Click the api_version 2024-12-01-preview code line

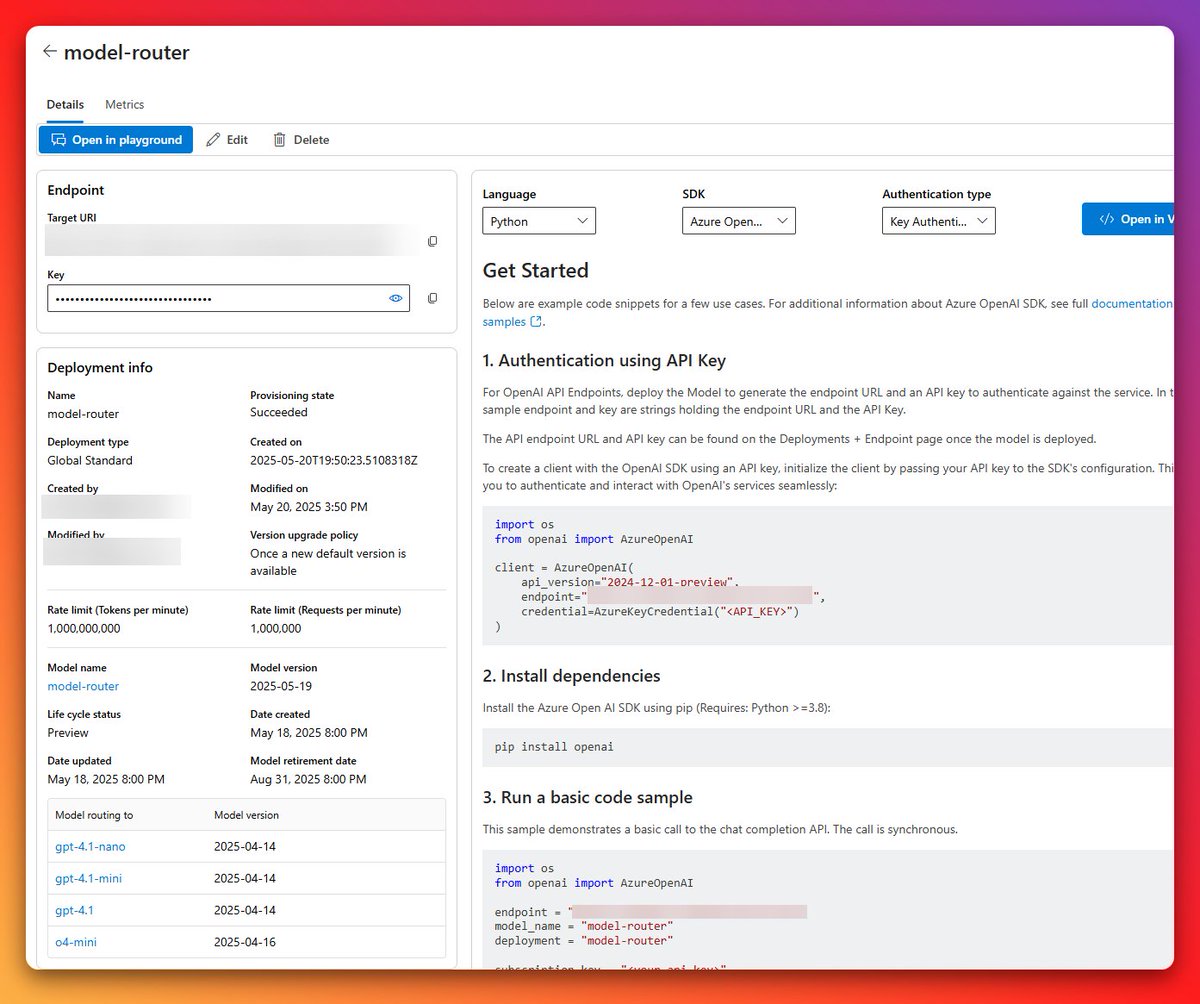(x=630, y=581)
